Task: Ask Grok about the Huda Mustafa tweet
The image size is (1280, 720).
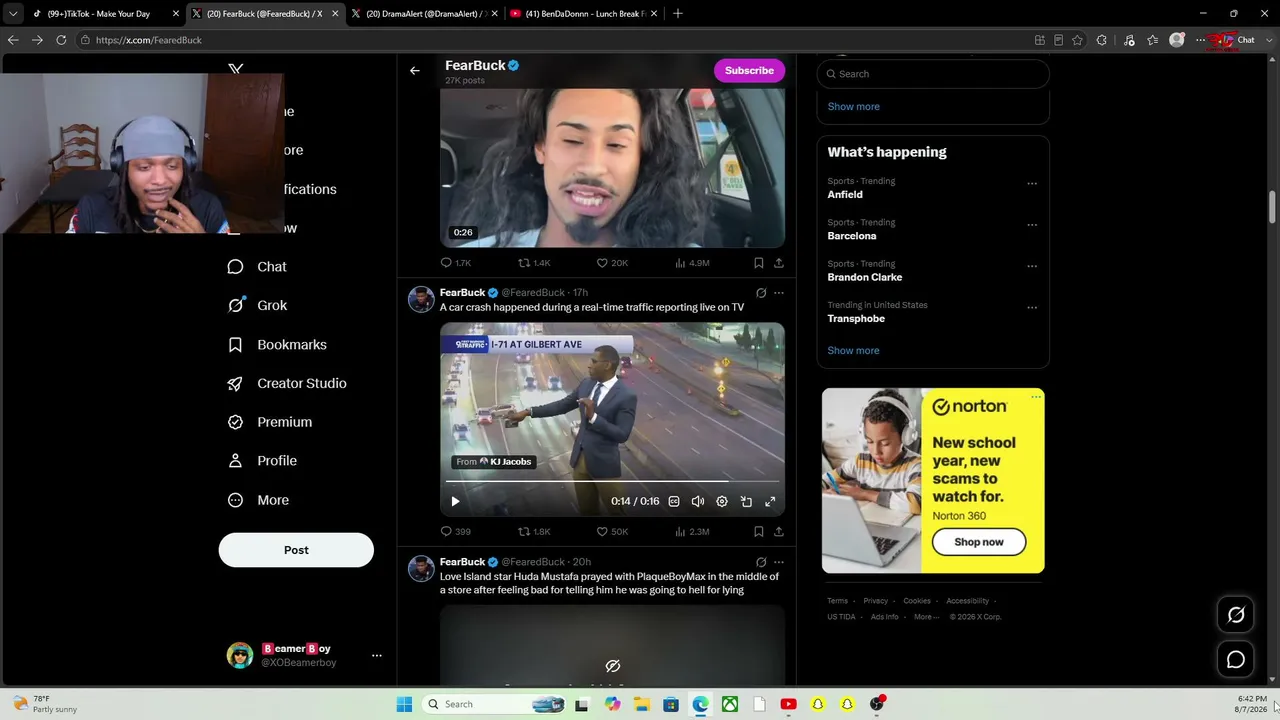Action: coord(761,562)
